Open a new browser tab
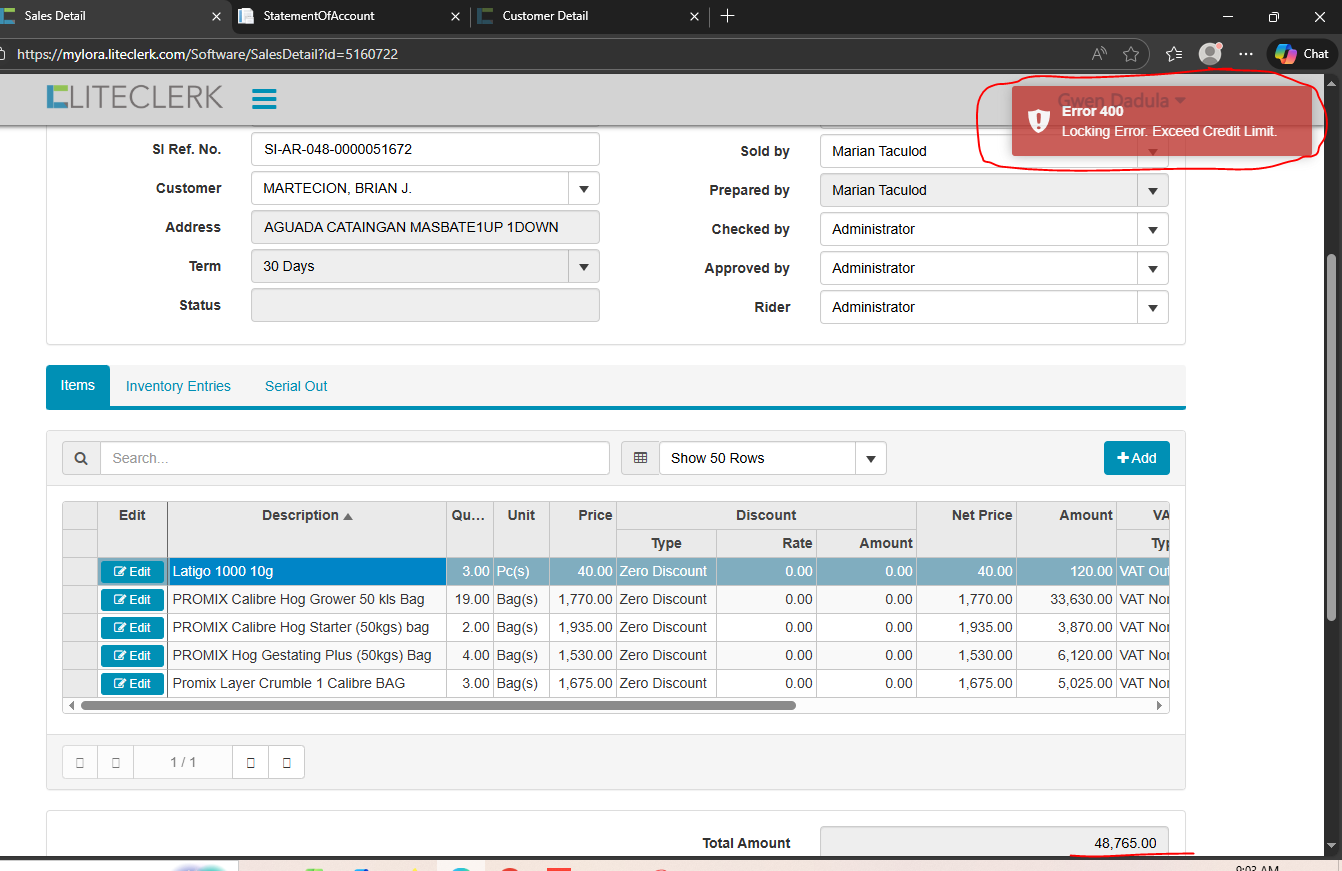The image size is (1342, 871). coord(728,16)
